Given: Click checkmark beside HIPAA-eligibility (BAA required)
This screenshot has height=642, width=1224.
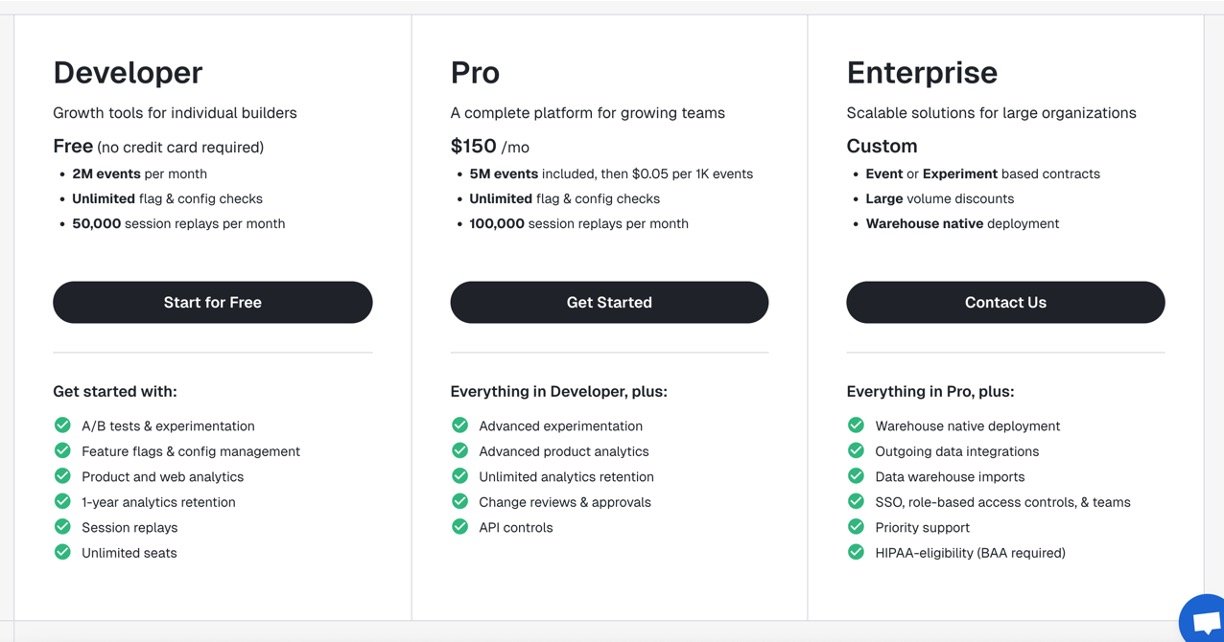Looking at the screenshot, I should point(856,552).
